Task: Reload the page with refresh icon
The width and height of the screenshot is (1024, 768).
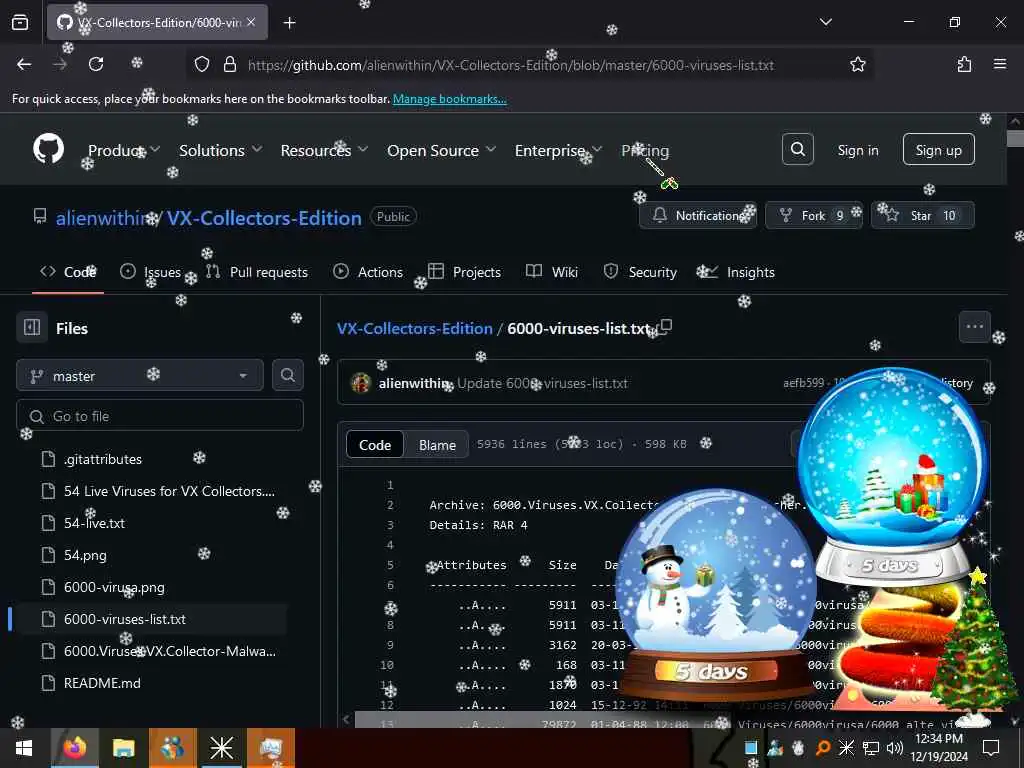Action: coord(96,64)
